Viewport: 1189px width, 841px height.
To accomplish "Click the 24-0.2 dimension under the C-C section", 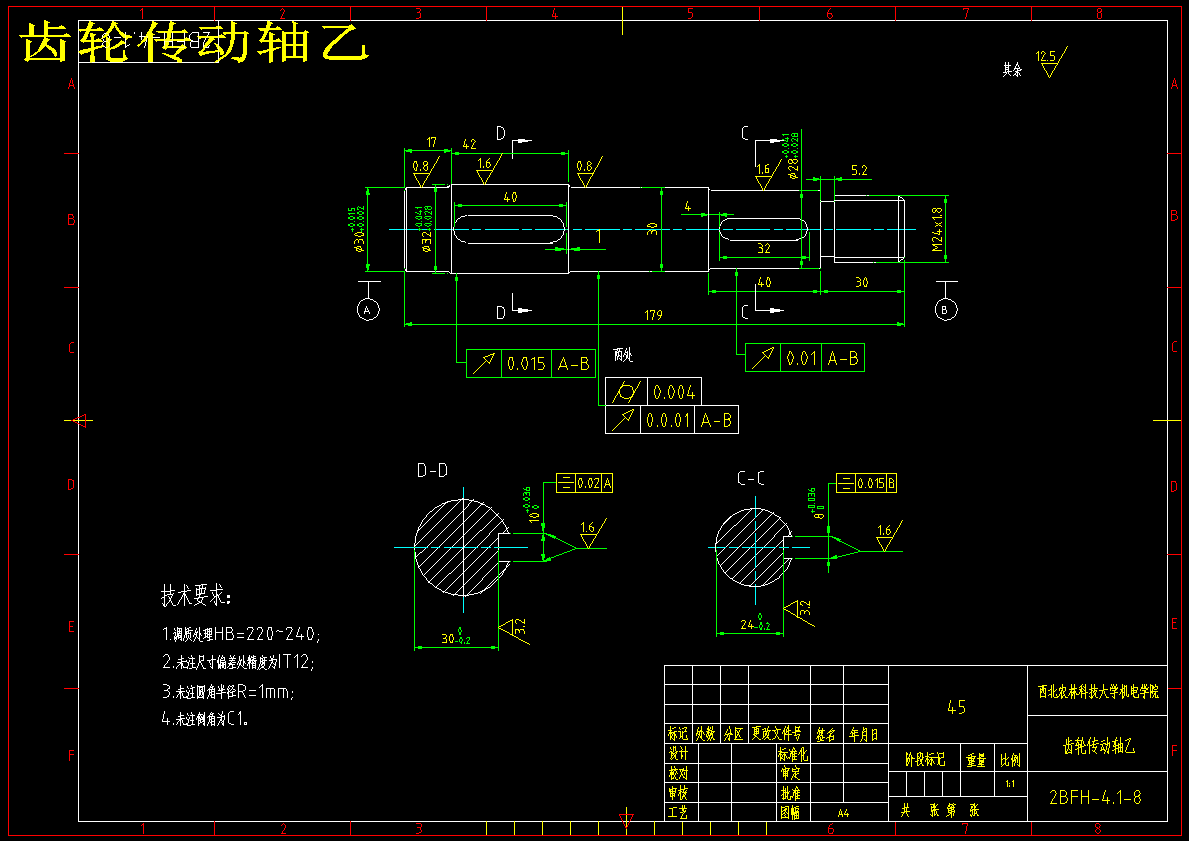I will pos(755,624).
